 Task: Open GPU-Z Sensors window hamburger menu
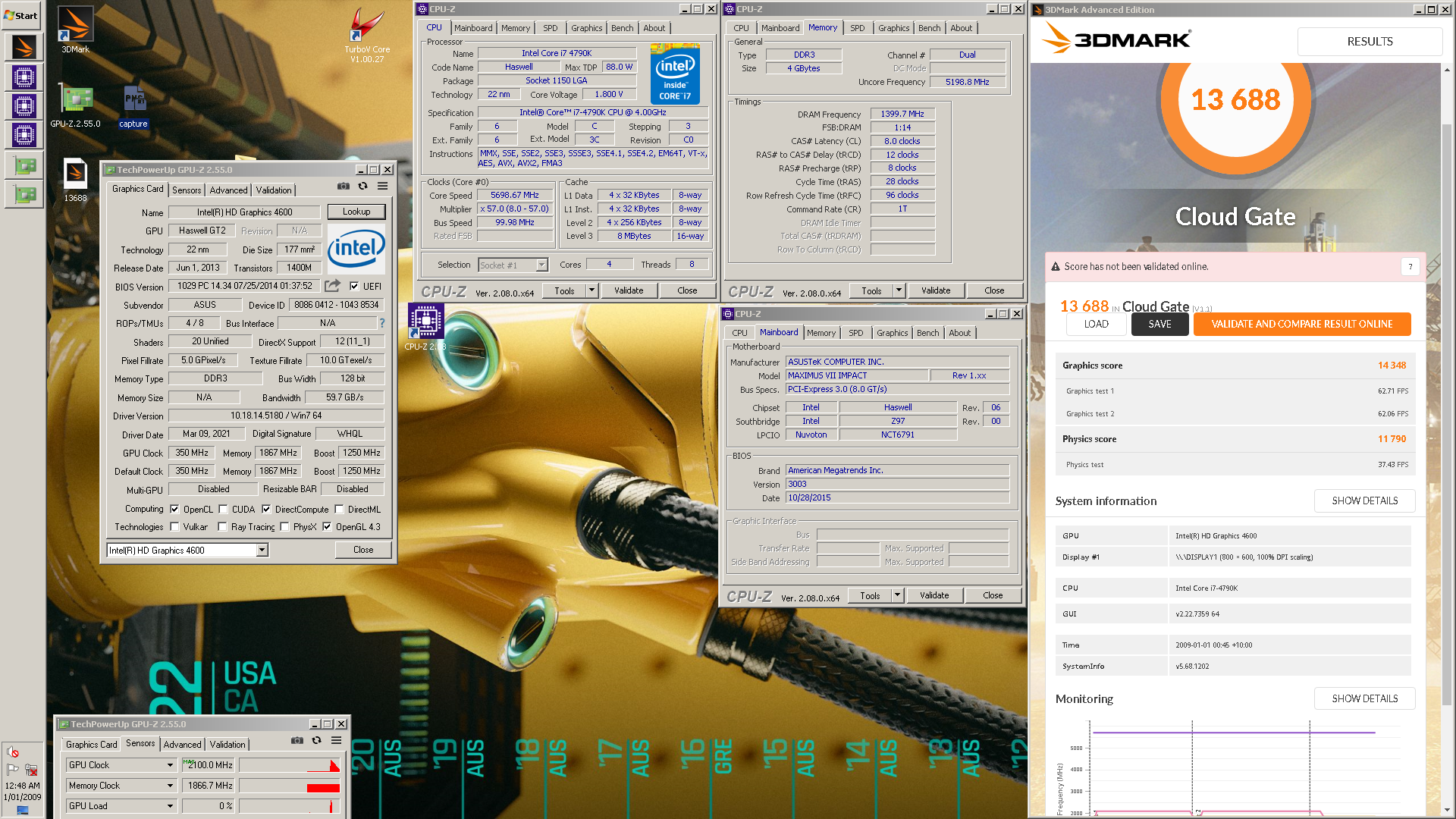tap(337, 741)
